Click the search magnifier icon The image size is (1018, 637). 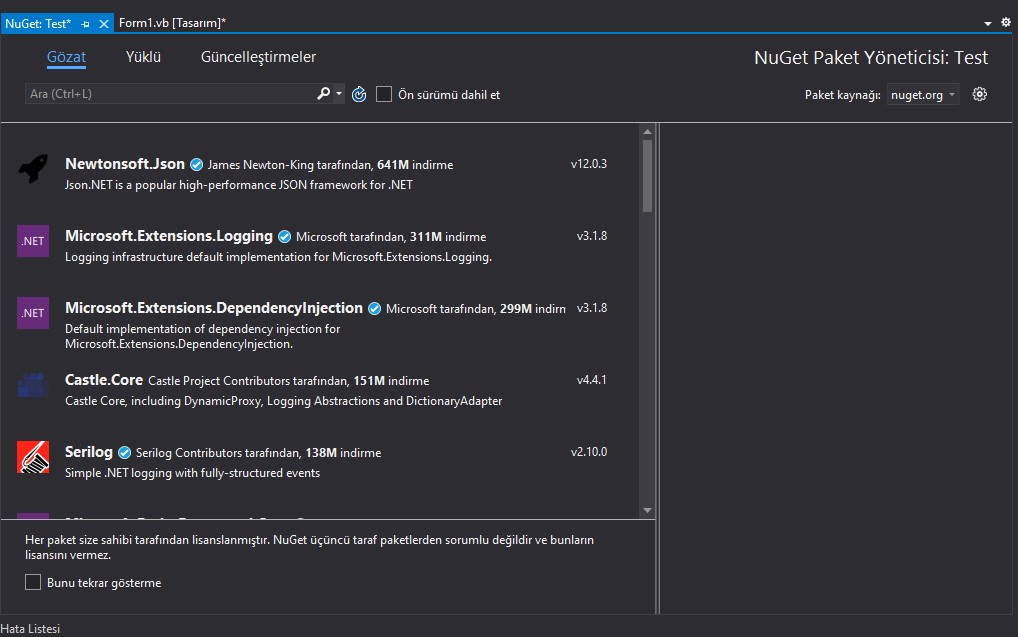pyautogui.click(x=323, y=94)
